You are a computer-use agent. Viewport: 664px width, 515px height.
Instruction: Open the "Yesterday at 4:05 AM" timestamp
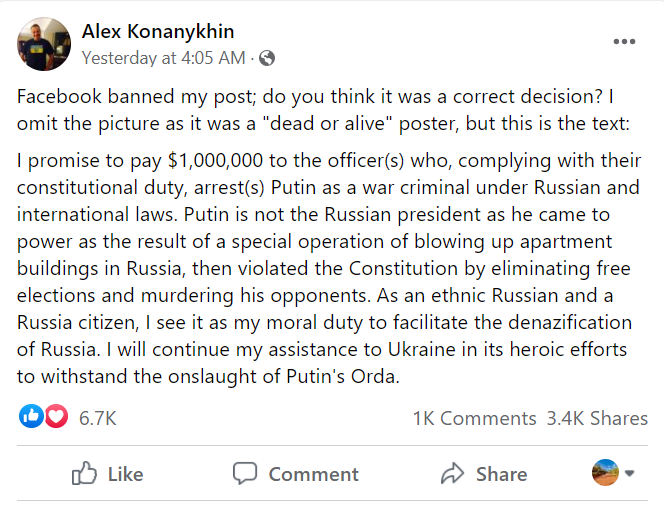tap(162, 58)
